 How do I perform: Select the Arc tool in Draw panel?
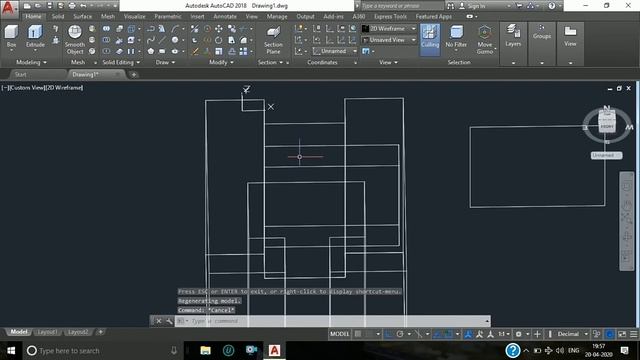coord(175,29)
